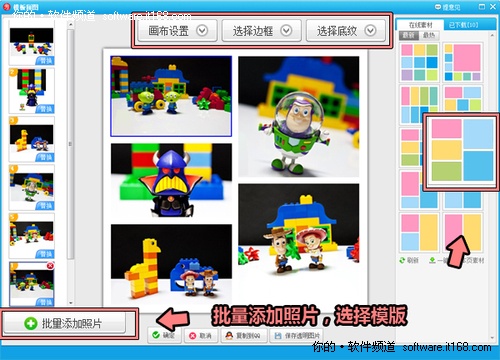Click the 复制到QQ button
Screen dimensions: 500x360
click(244, 335)
